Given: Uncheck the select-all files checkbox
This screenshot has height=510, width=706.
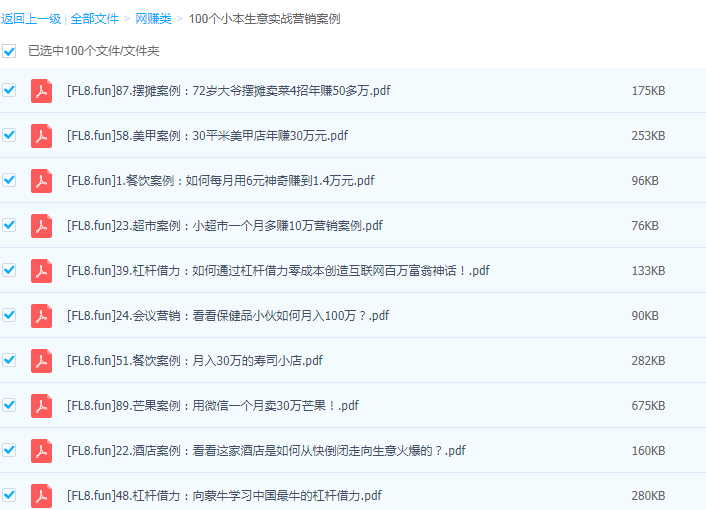Looking at the screenshot, I should [9, 51].
